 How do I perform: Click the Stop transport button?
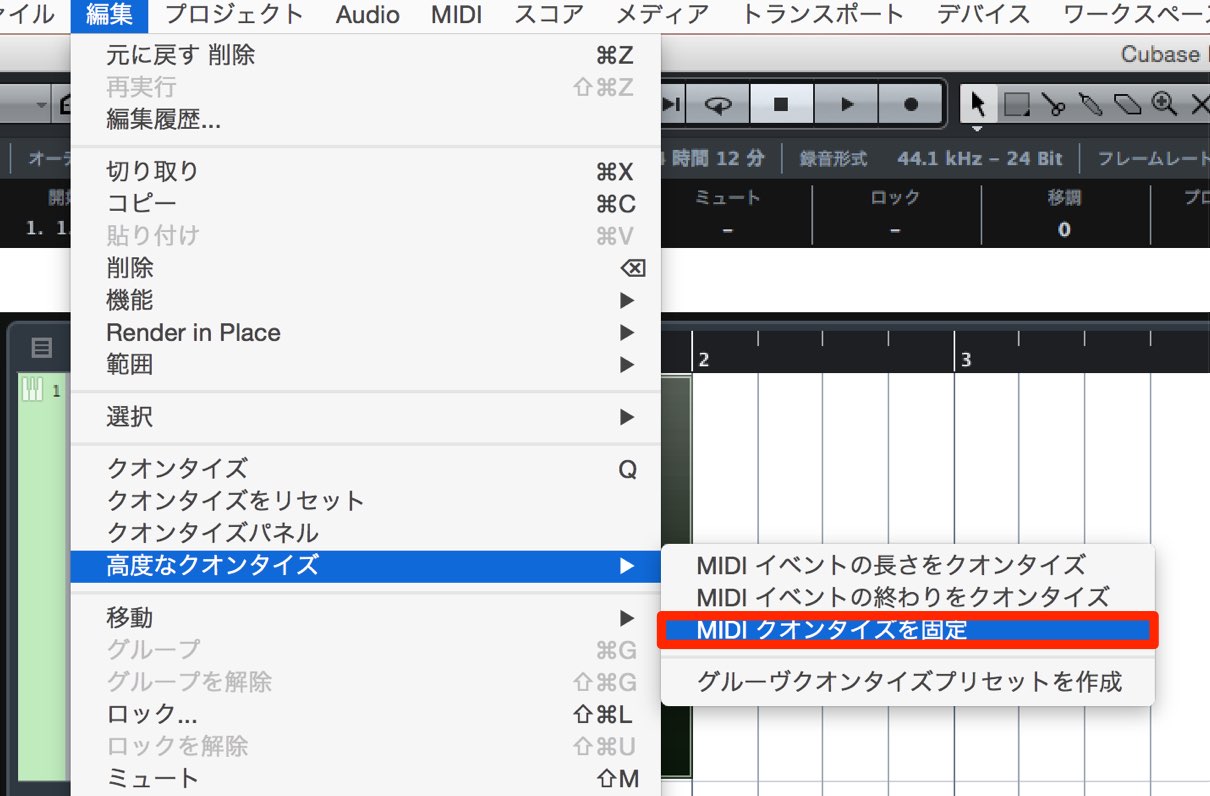[x=782, y=104]
